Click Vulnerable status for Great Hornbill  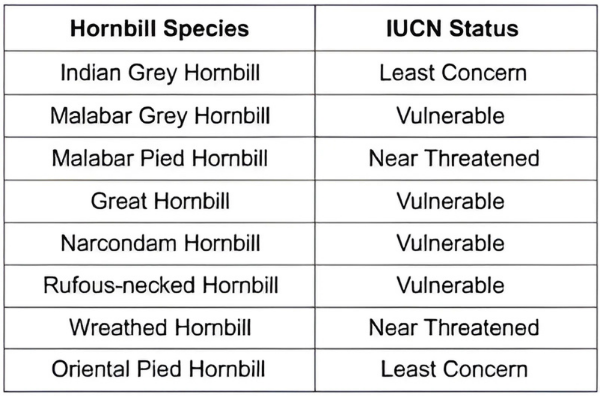point(450,201)
